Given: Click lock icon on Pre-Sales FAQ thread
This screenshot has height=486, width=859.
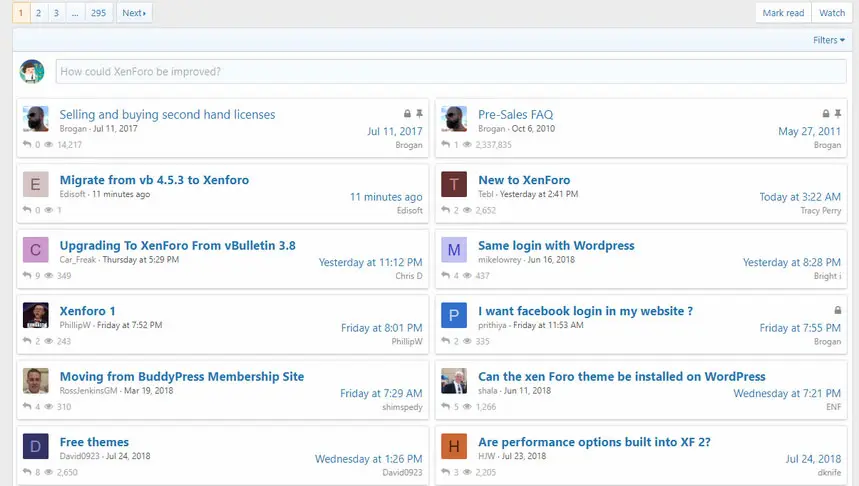Looking at the screenshot, I should (x=826, y=113).
